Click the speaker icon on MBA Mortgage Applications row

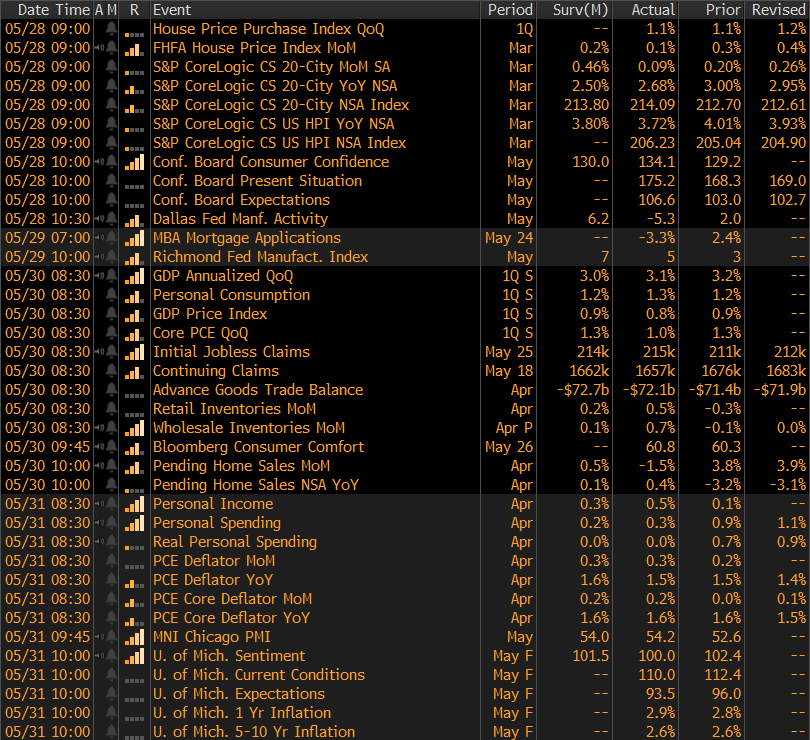(98, 238)
